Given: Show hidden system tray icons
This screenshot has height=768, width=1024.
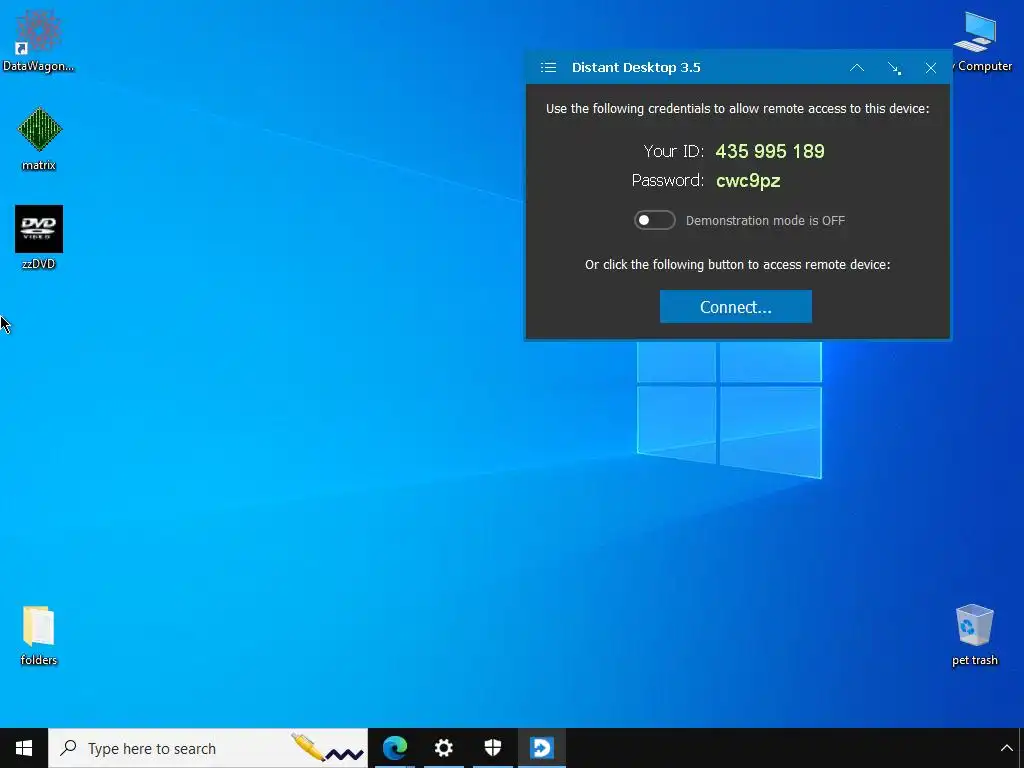Looking at the screenshot, I should 1006,748.
